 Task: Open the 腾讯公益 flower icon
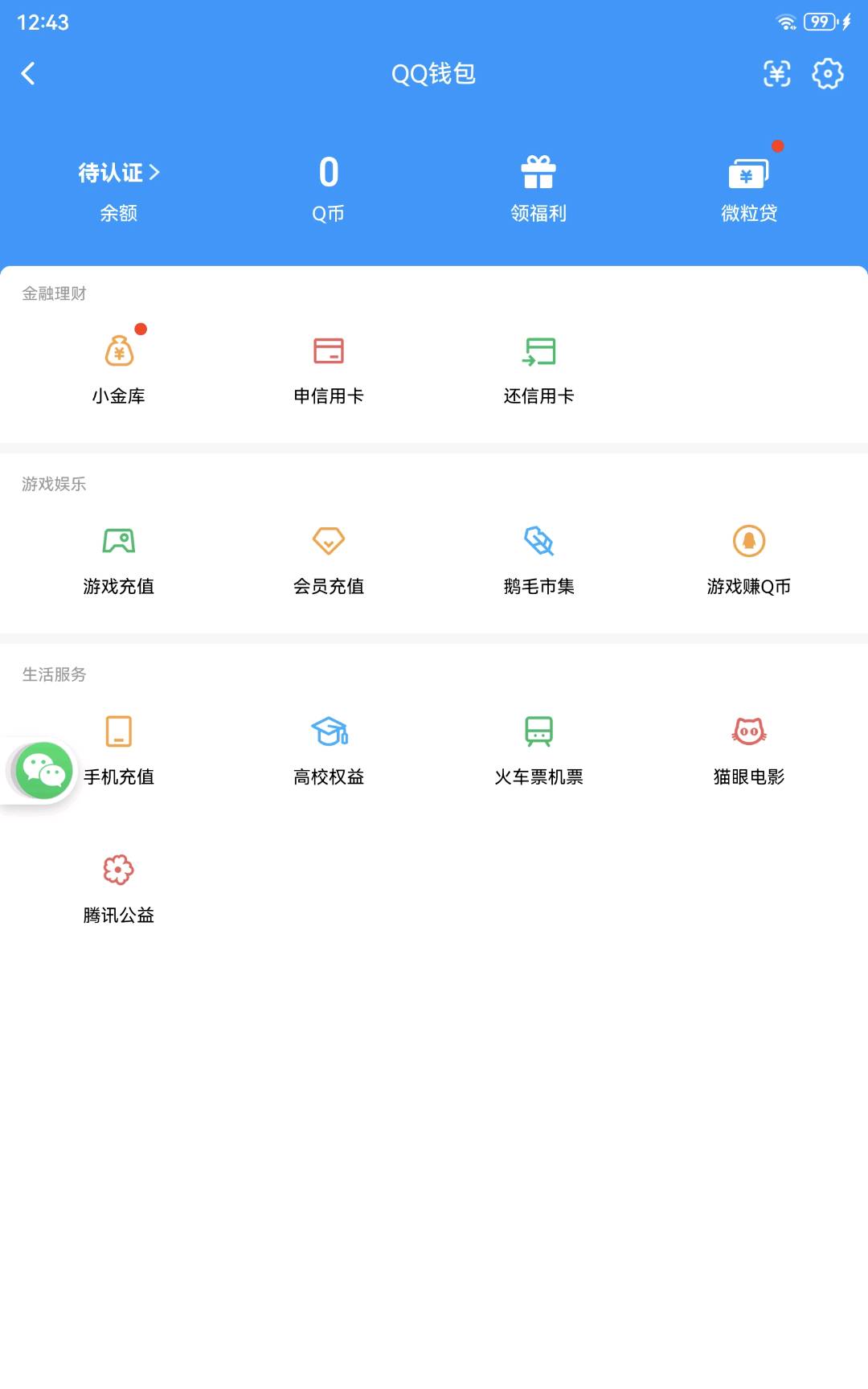pyautogui.click(x=119, y=870)
